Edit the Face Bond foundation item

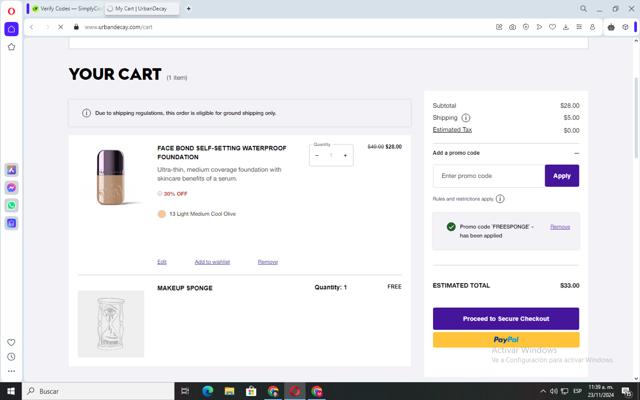162,262
